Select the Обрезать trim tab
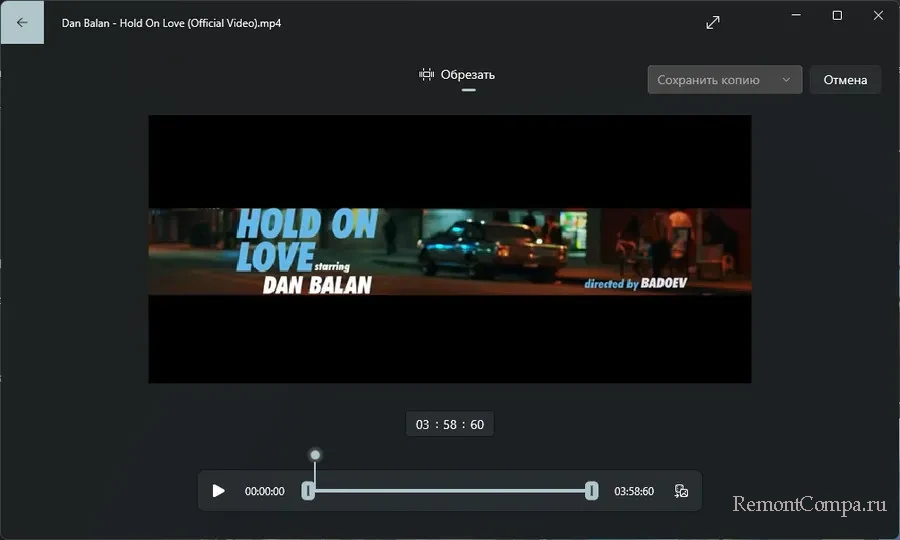900x540 pixels. [x=457, y=75]
